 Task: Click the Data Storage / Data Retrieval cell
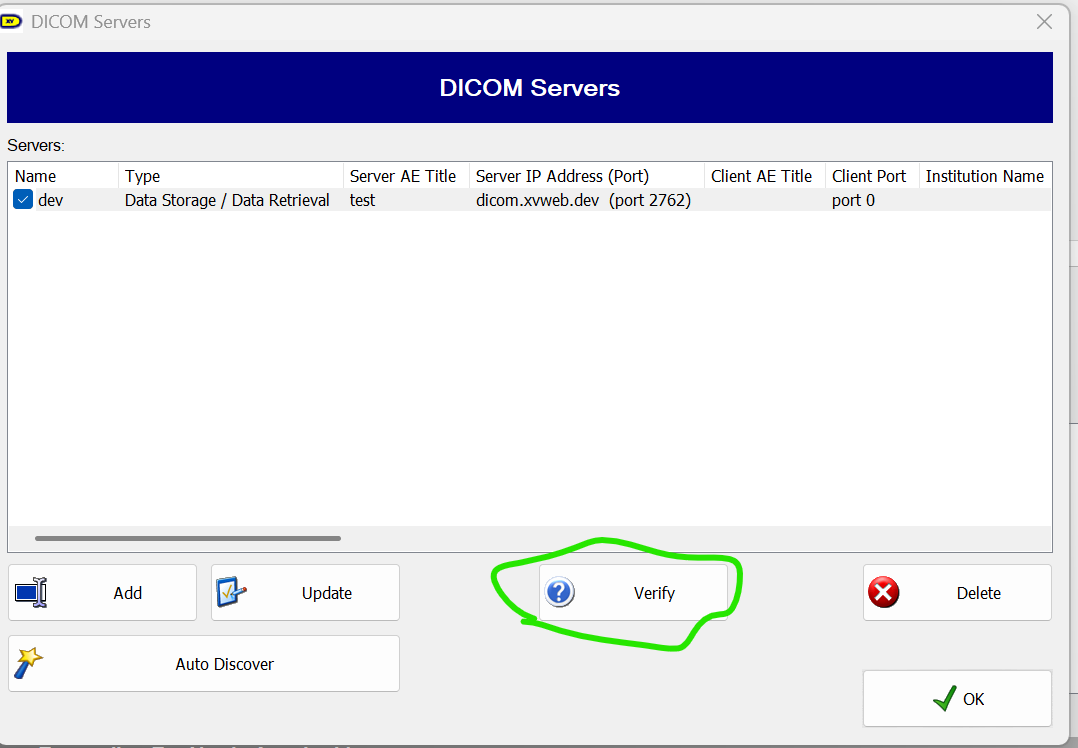[227, 201]
